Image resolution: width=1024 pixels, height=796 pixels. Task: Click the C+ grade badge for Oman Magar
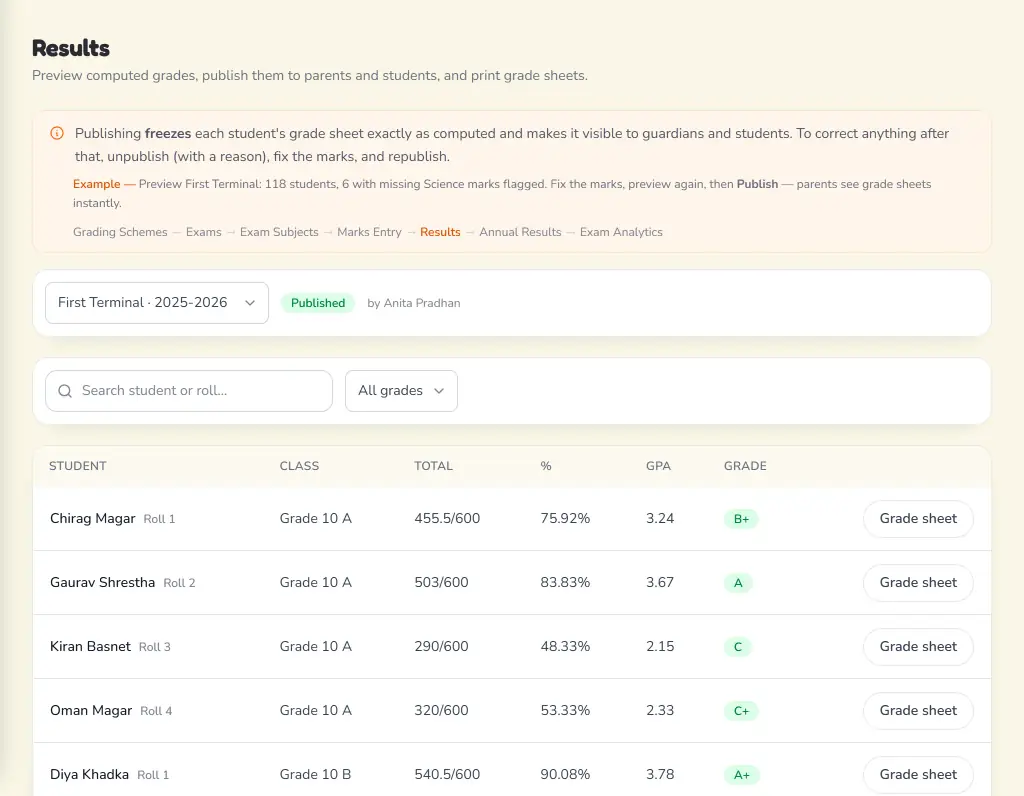[x=741, y=711]
